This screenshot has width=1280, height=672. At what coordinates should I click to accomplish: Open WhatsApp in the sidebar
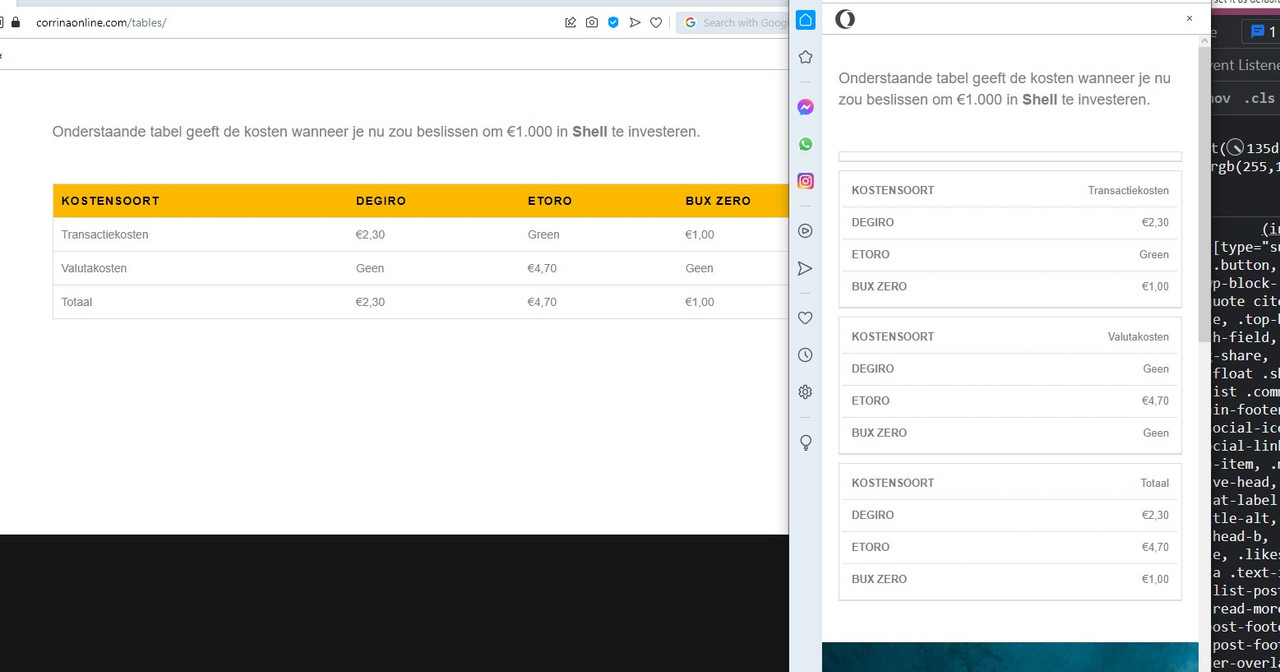805,144
